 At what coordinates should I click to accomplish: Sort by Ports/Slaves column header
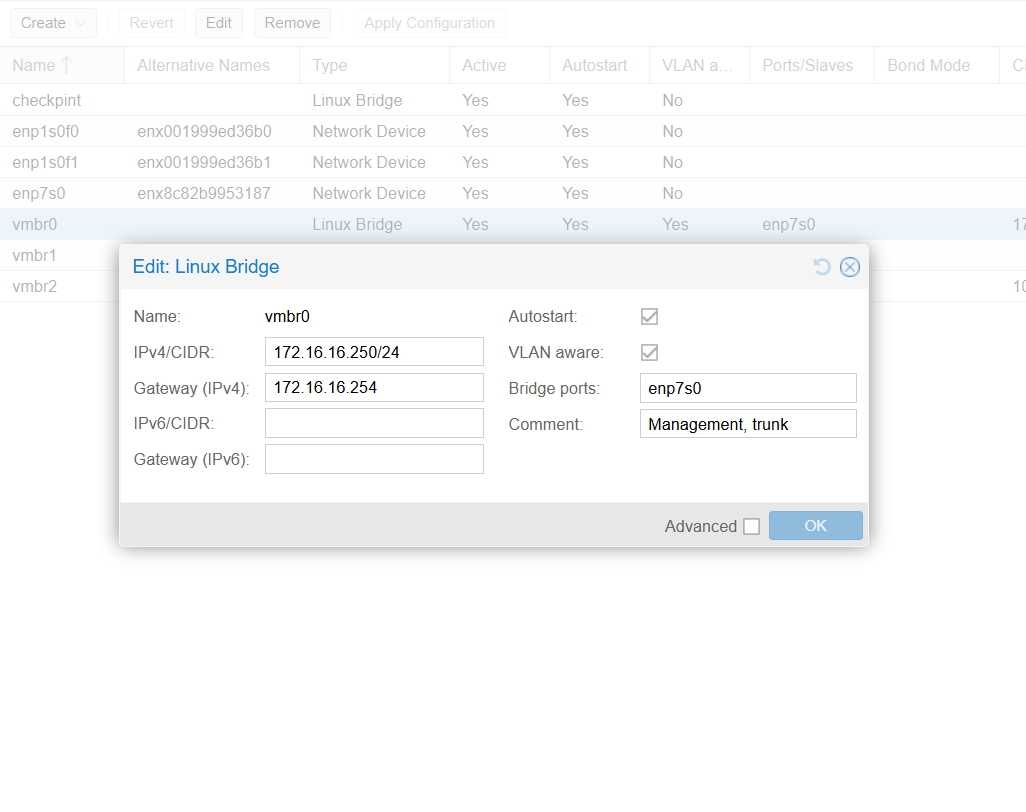point(811,65)
